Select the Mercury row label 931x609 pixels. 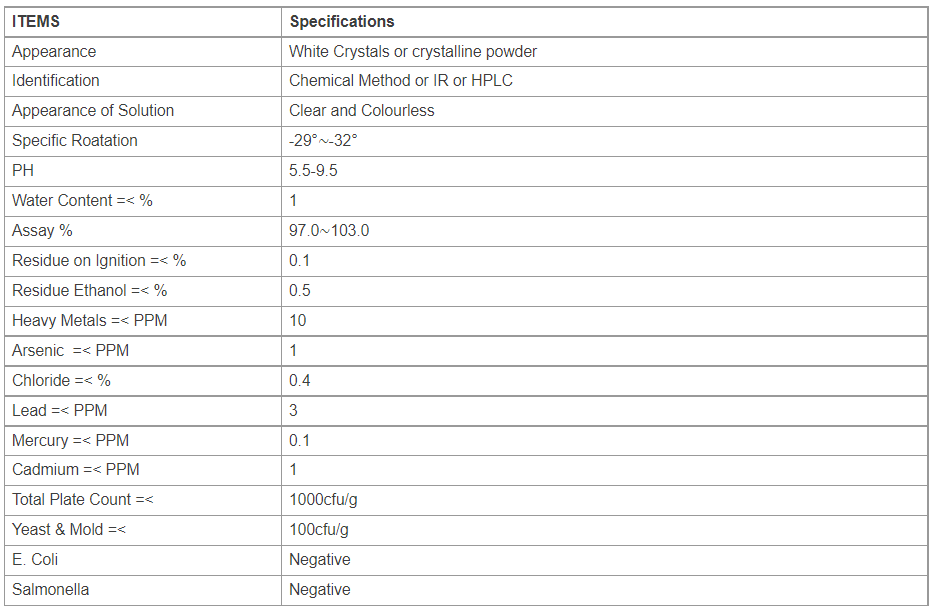coord(71,440)
